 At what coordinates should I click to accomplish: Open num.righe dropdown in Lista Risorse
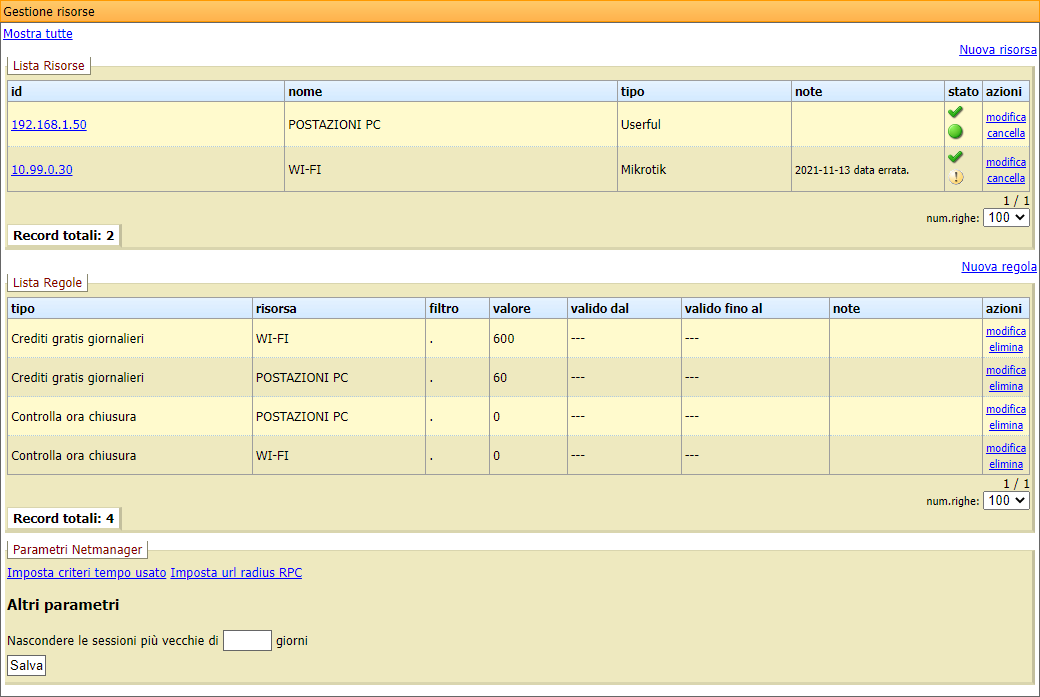pyautogui.click(x=1006, y=217)
